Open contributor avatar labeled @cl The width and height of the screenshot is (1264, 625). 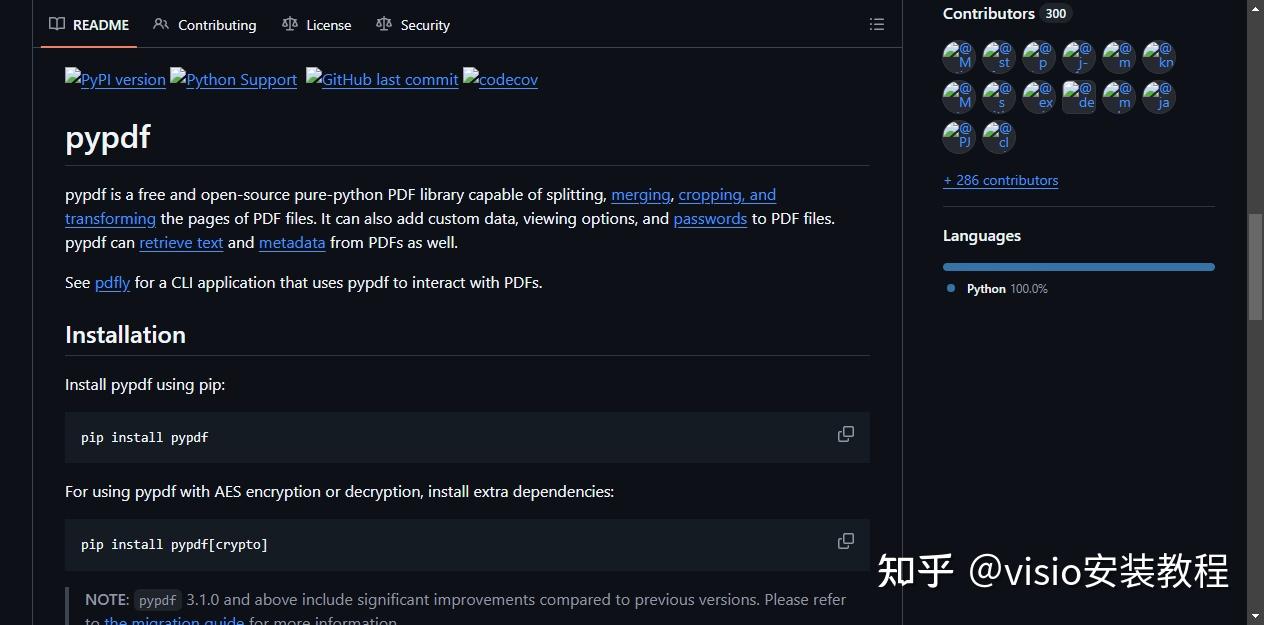999,137
